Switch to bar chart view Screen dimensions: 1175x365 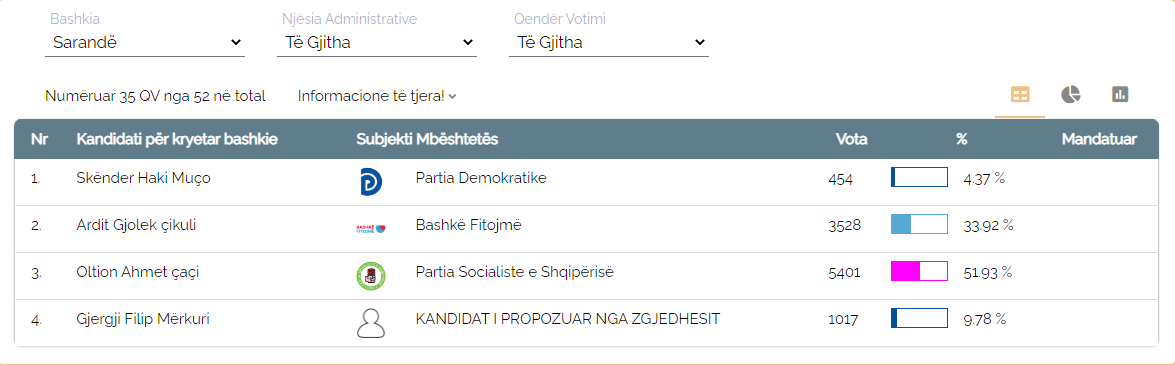click(x=1120, y=94)
